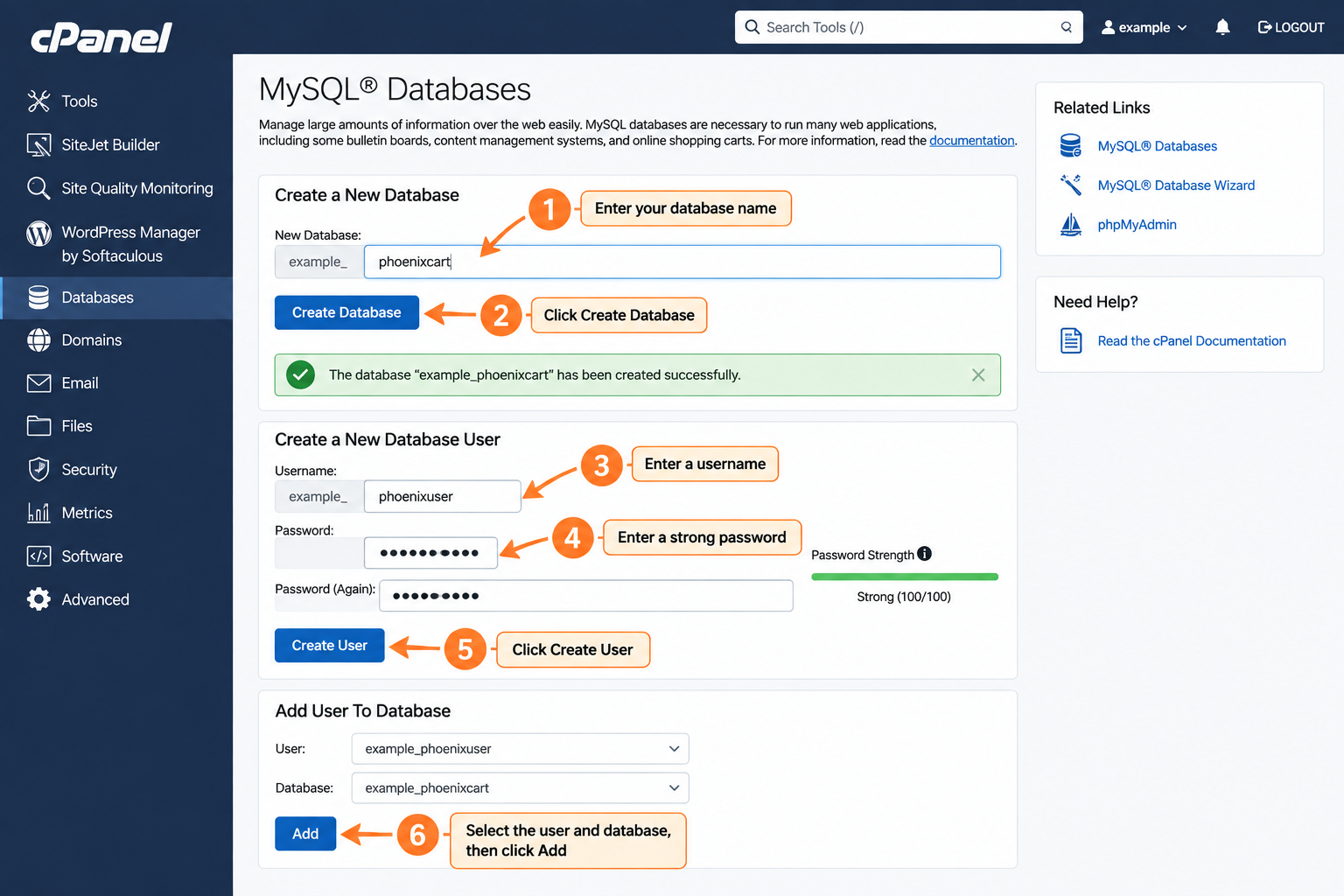Open Read the cPanel Documentation link

1192,341
